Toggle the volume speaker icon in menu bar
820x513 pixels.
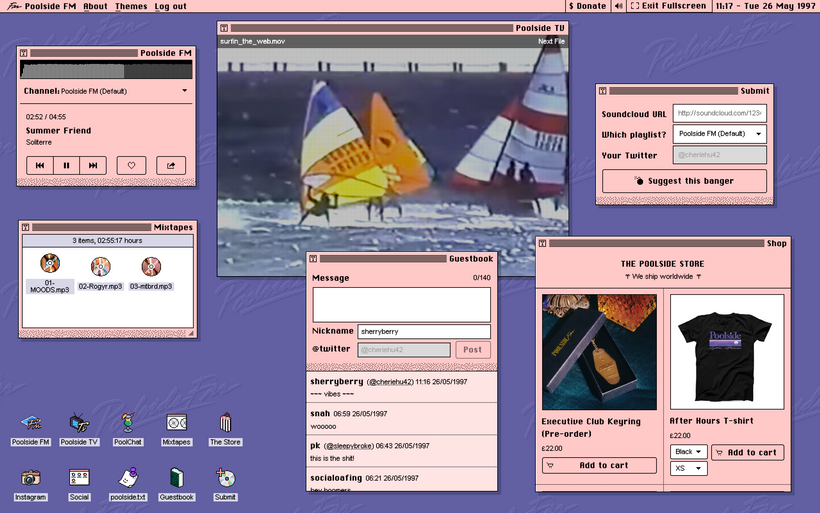coord(621,6)
